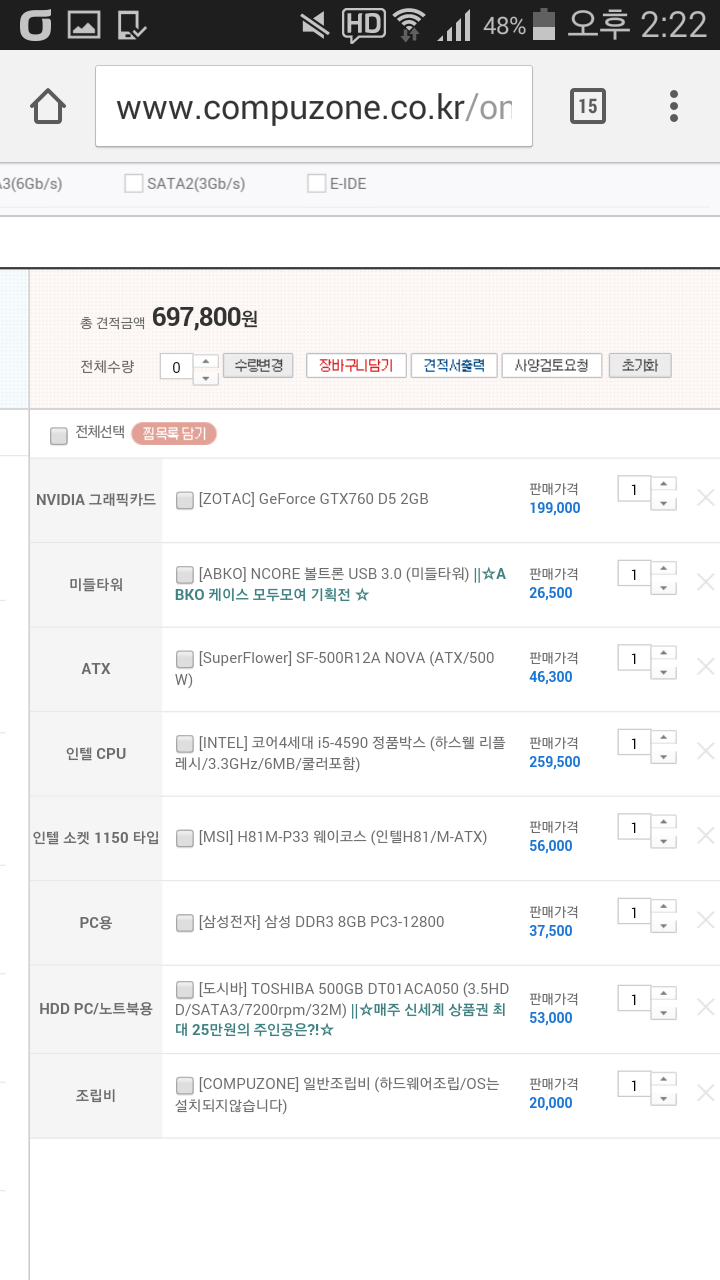Click the 초기화 reset button

[639, 365]
